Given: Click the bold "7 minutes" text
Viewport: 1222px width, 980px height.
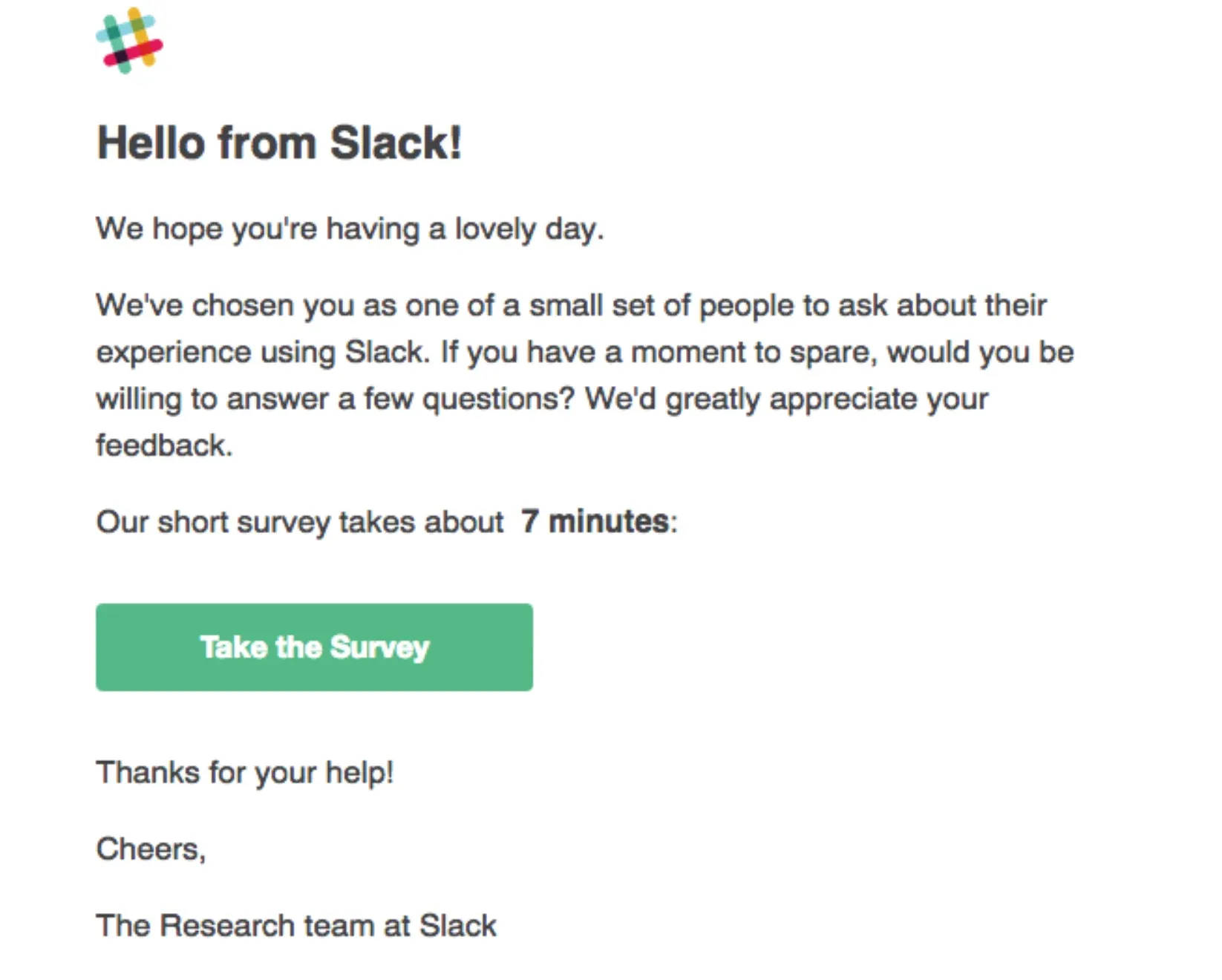Looking at the screenshot, I should [x=594, y=521].
